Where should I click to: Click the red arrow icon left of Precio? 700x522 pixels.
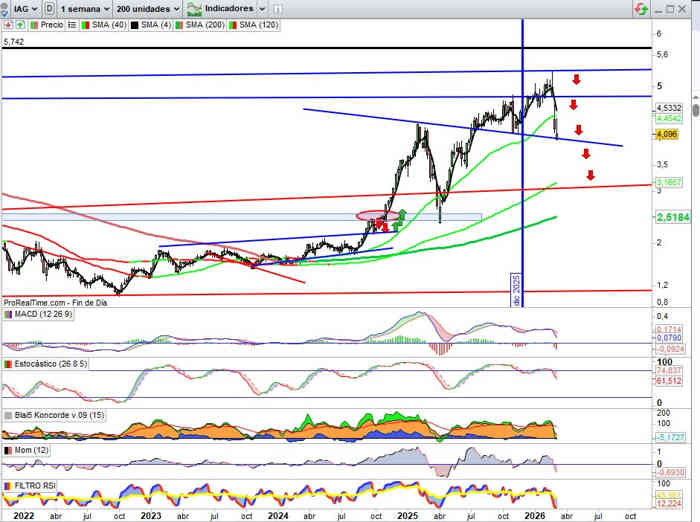9,25
